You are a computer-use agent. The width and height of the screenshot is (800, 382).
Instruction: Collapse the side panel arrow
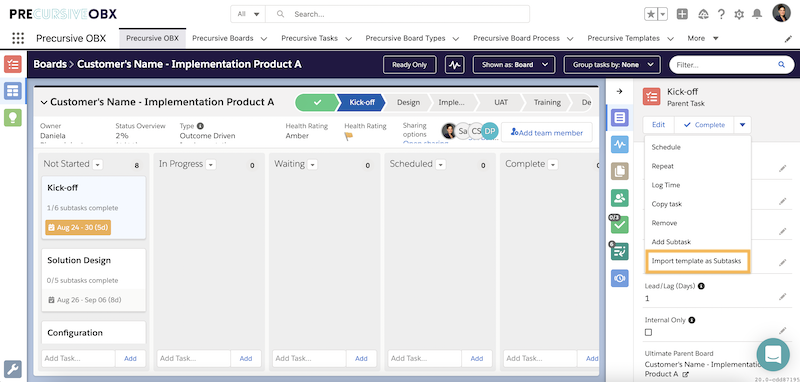(619, 91)
